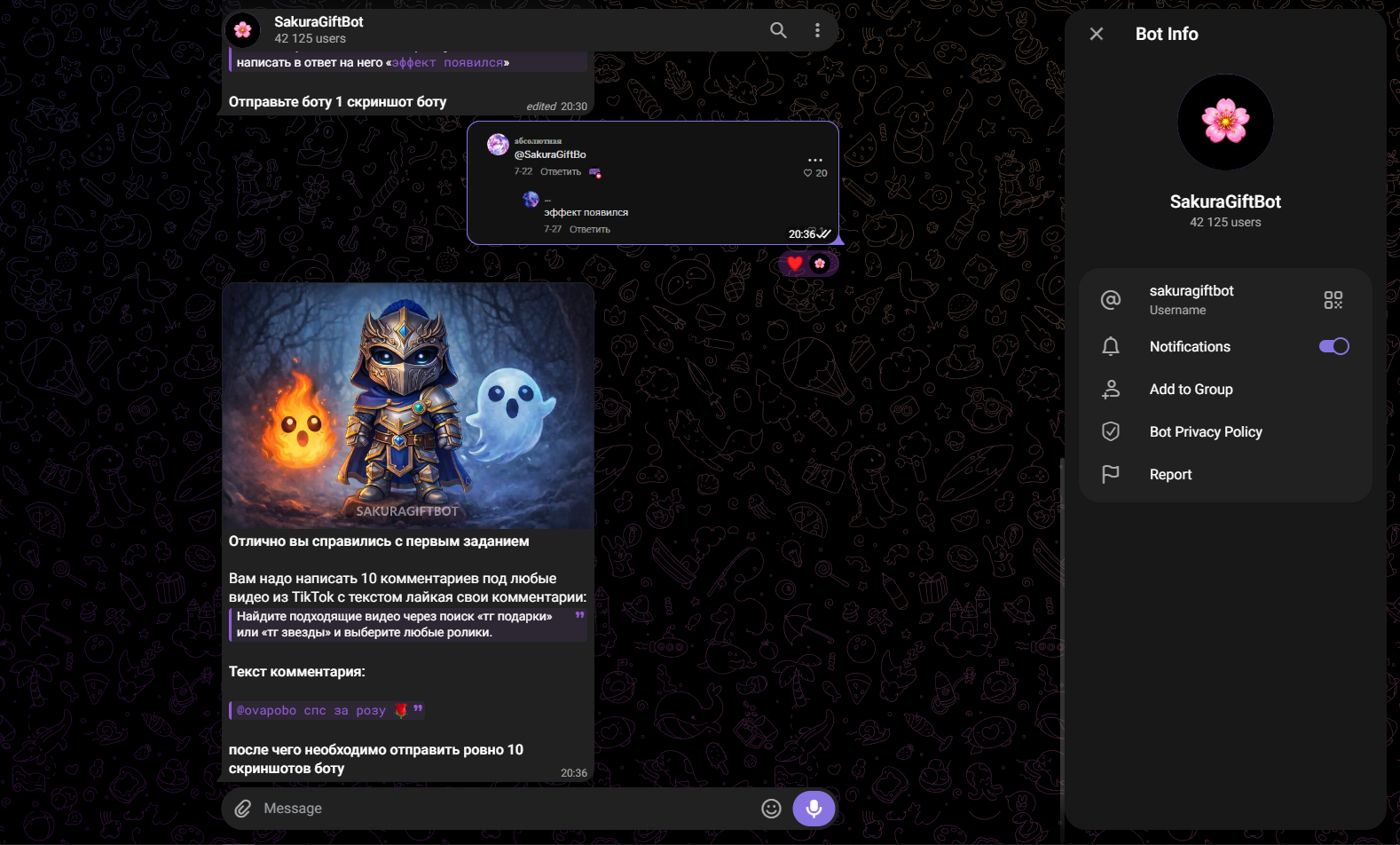Click the heart reaction under the screenshot
1400x845 pixels.
pos(795,264)
